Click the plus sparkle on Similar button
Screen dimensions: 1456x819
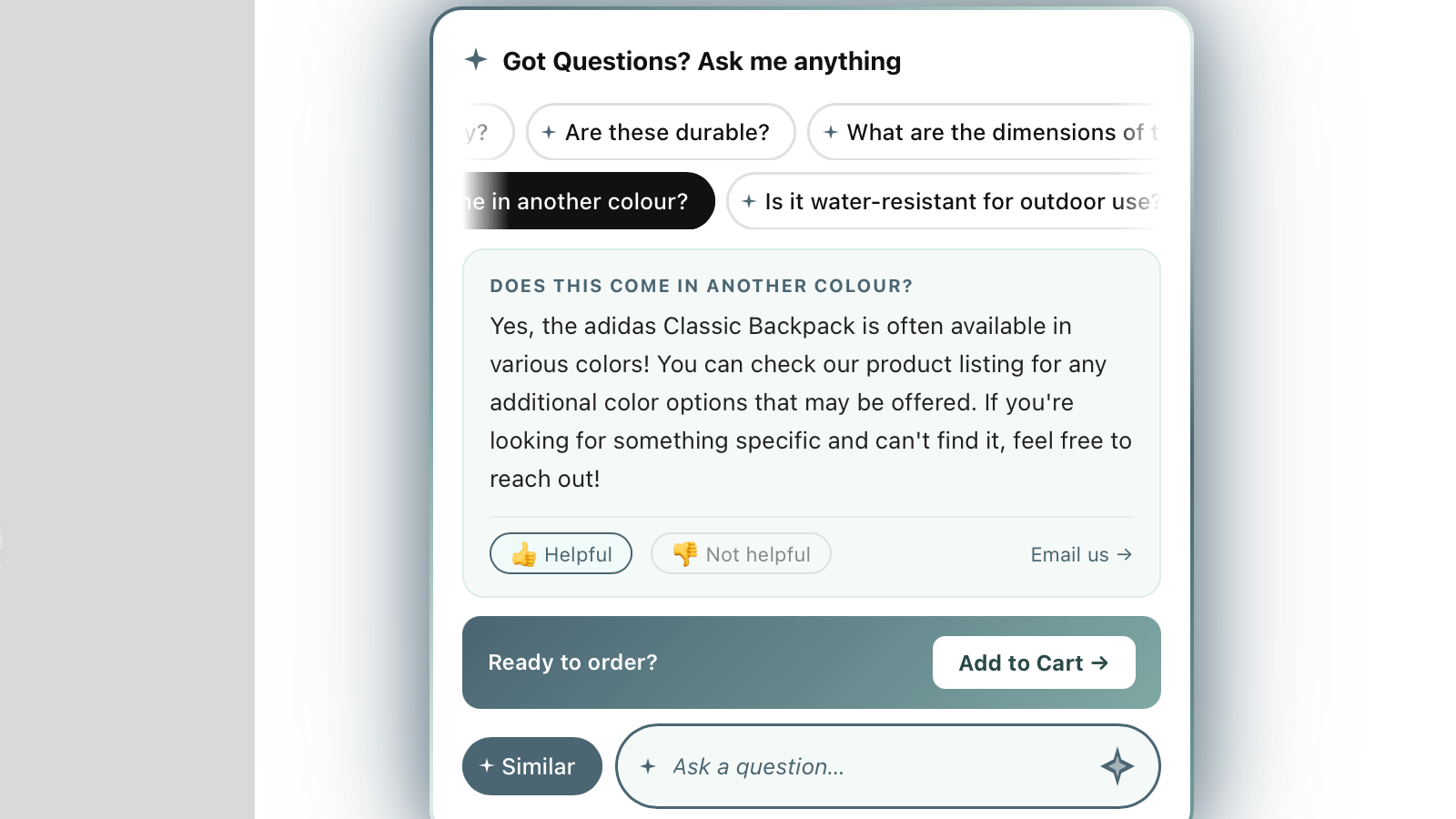click(x=487, y=766)
